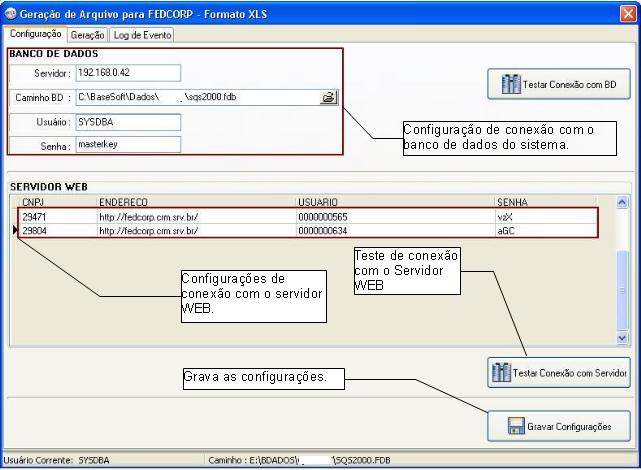Close the Geração de Arquivo window

(627, 12)
